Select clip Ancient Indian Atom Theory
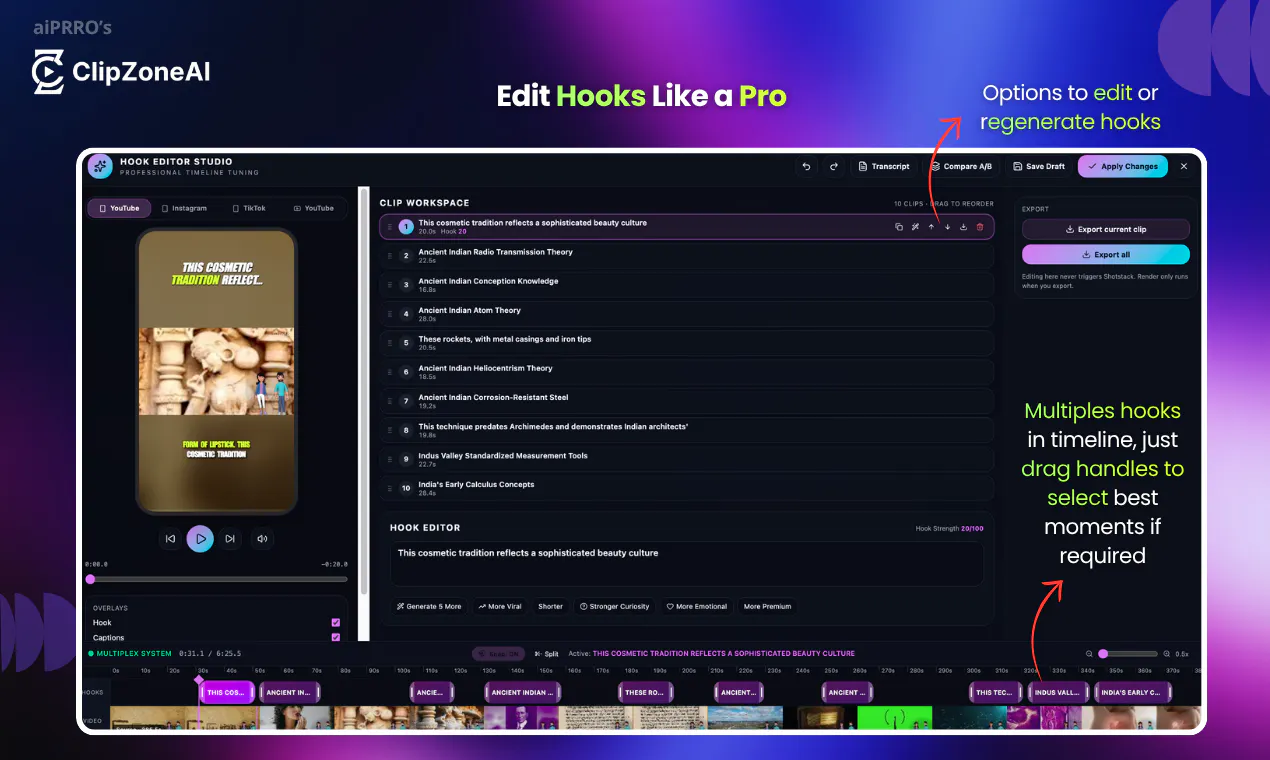Screen dimensions: 1270x760 pos(687,314)
